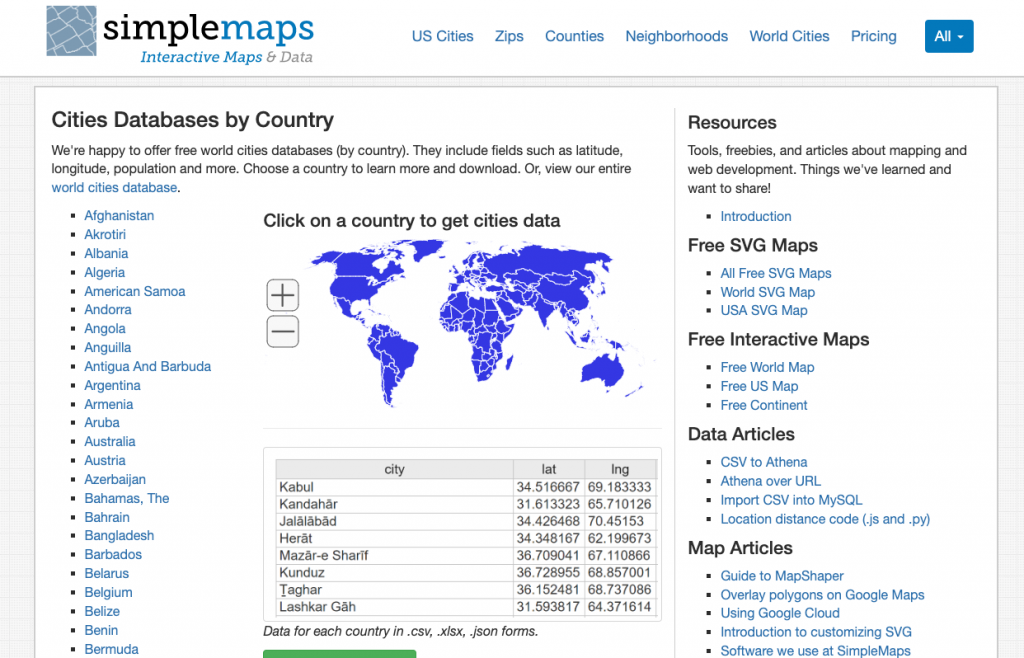Open US Cities navigation item
Image resolution: width=1024 pixels, height=658 pixels.
(x=442, y=37)
